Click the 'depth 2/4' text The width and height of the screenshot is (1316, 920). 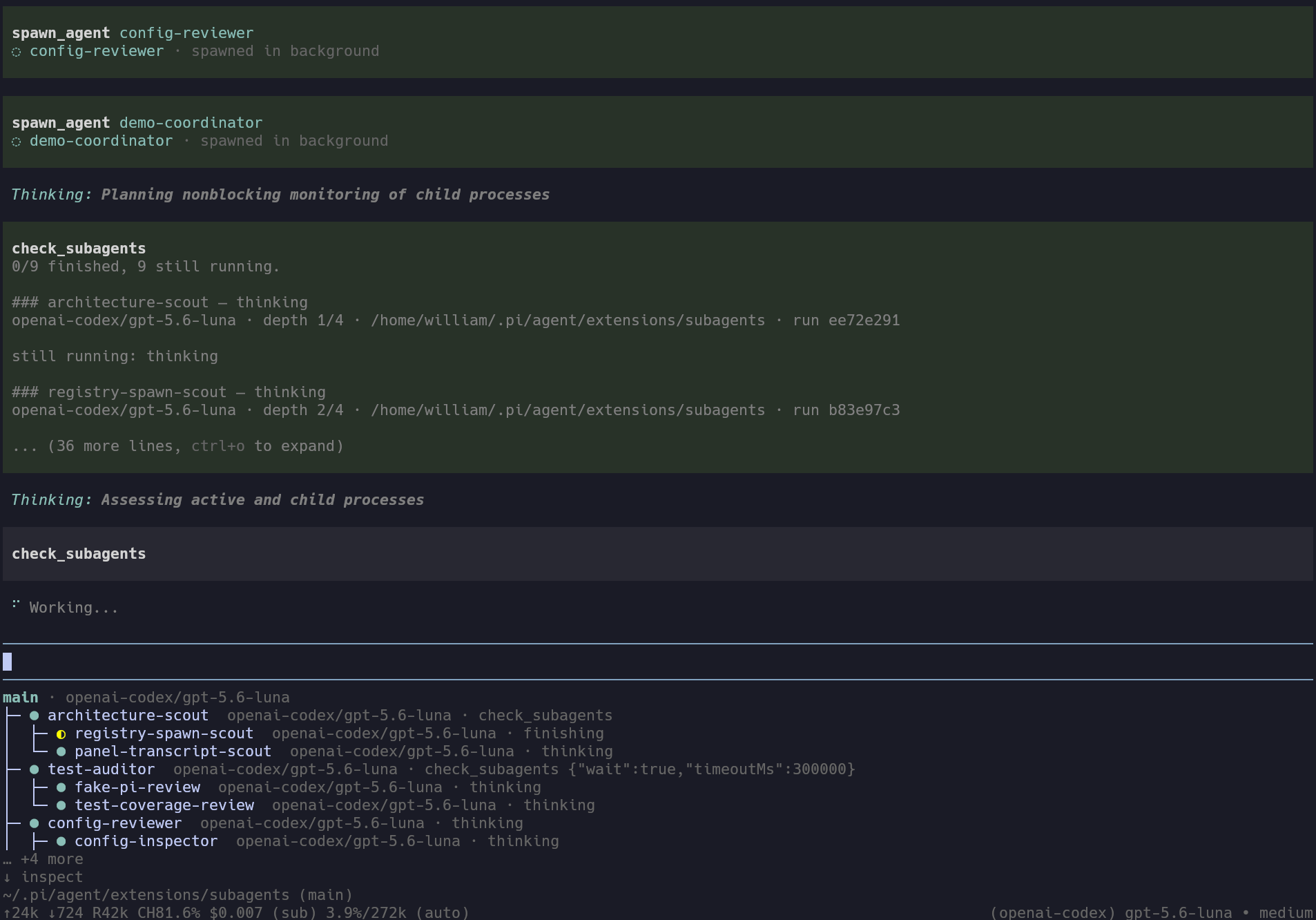pos(303,410)
